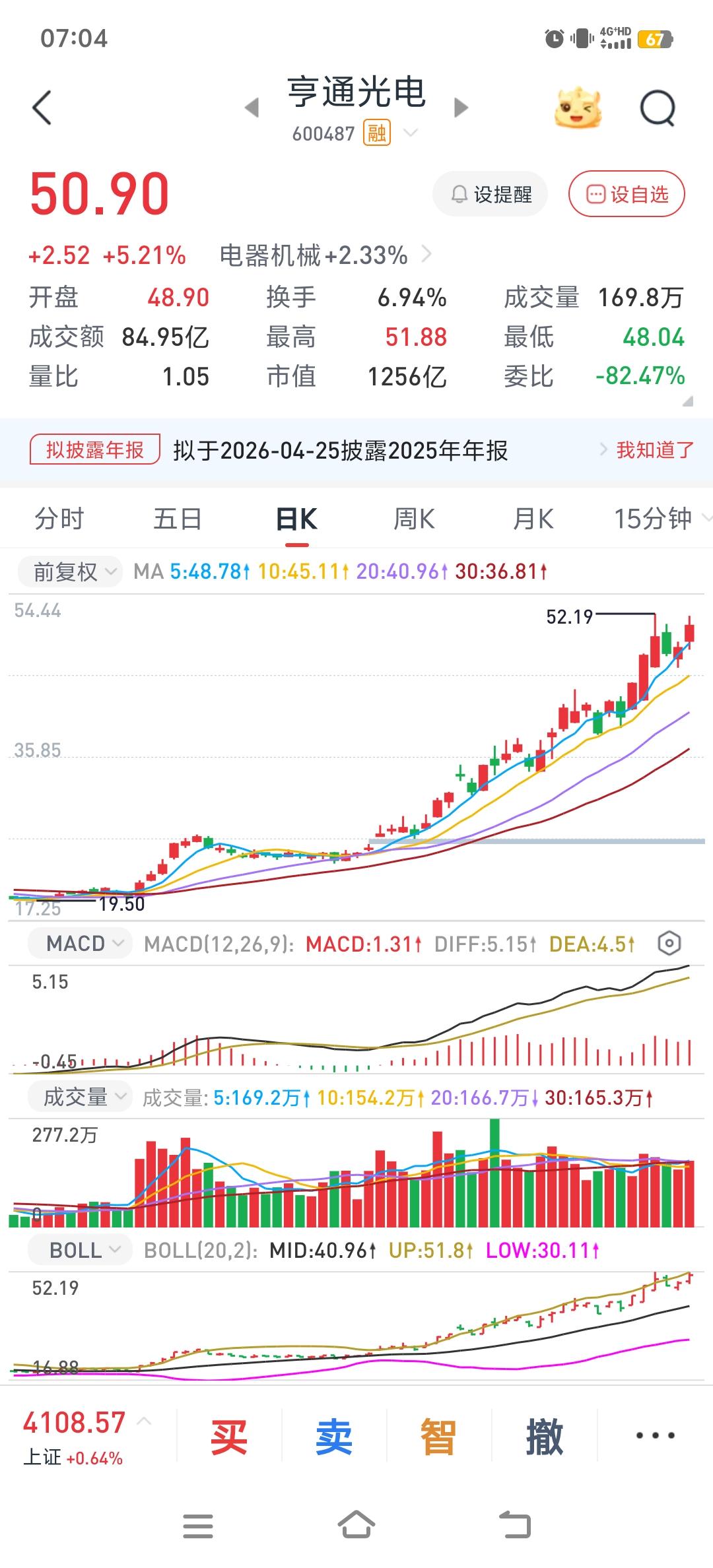This screenshot has width=713, height=1568.
Task: Tap alarm clock icon in status bar
Action: pos(554,39)
